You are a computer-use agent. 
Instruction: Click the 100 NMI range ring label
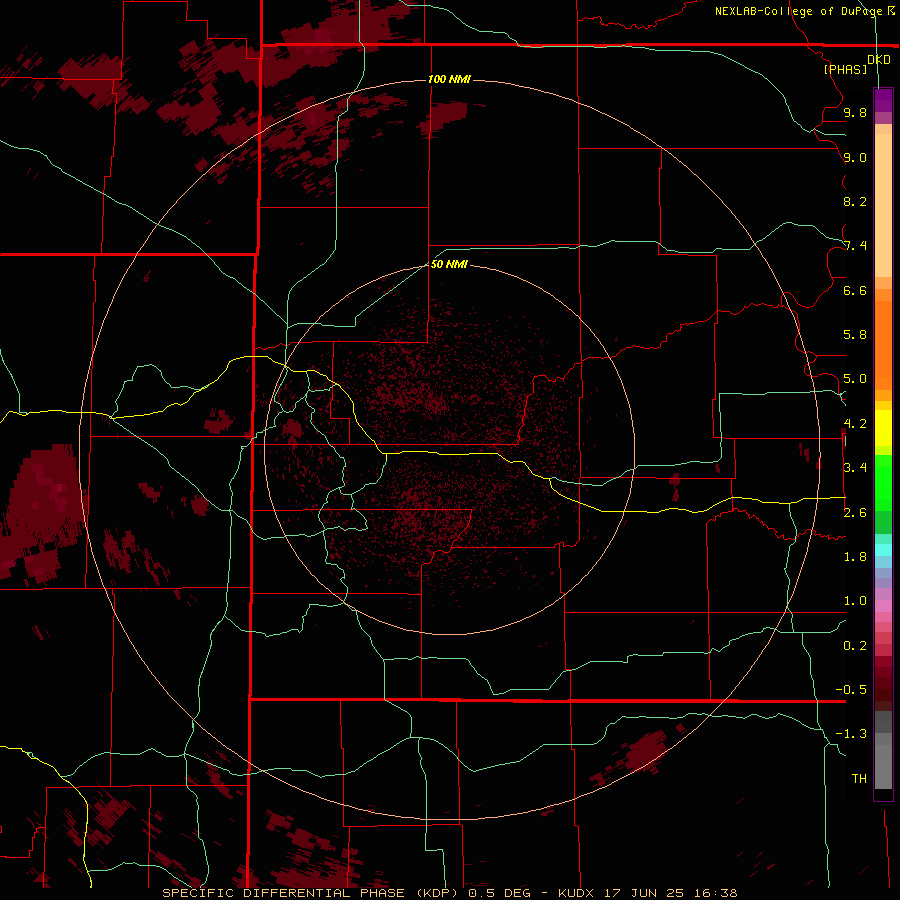click(x=449, y=79)
